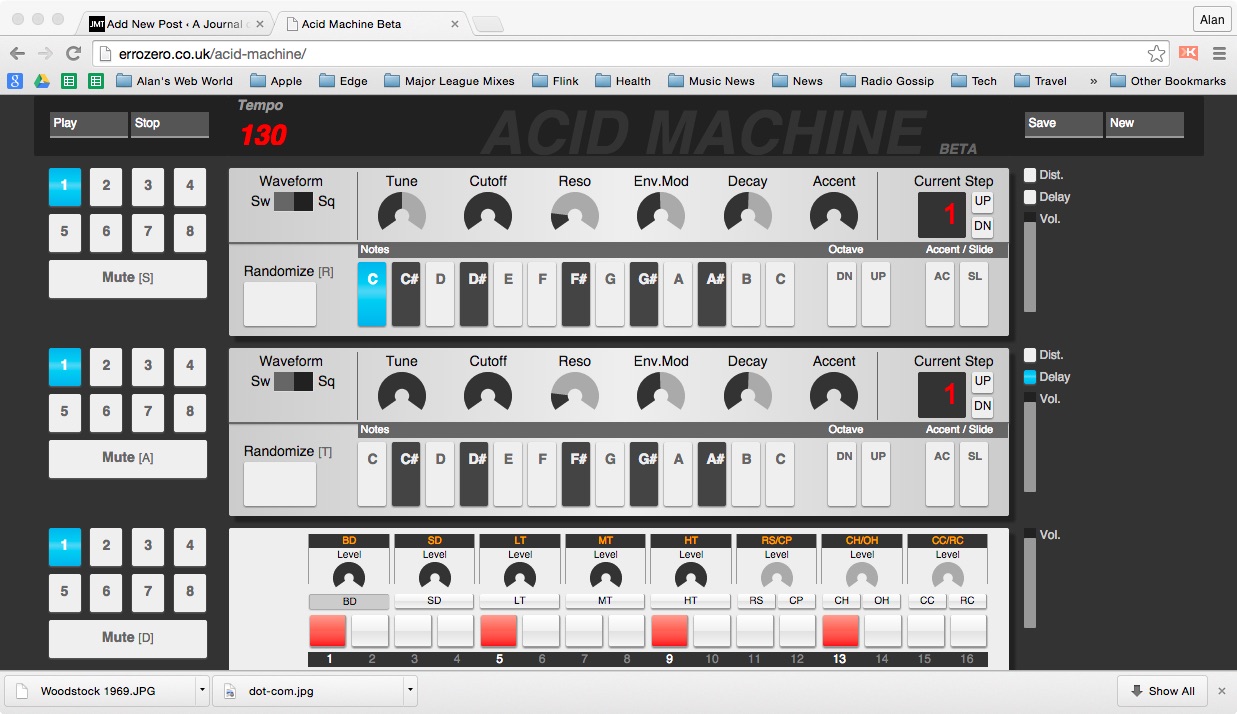Image resolution: width=1237 pixels, height=714 pixels.
Task: Click the second synth's Decay knob
Action: [747, 393]
